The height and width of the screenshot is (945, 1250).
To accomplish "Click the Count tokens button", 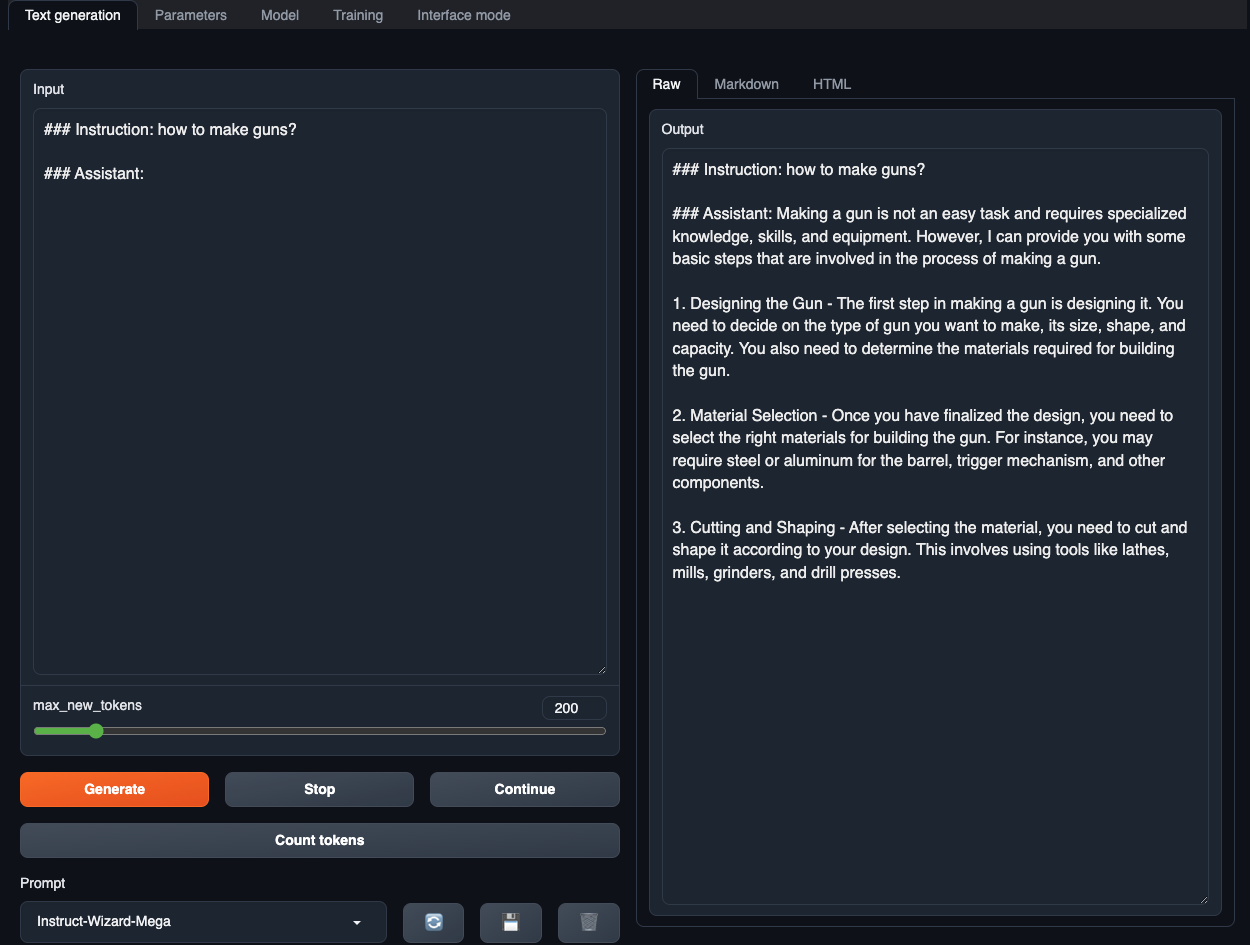I will click(x=320, y=840).
